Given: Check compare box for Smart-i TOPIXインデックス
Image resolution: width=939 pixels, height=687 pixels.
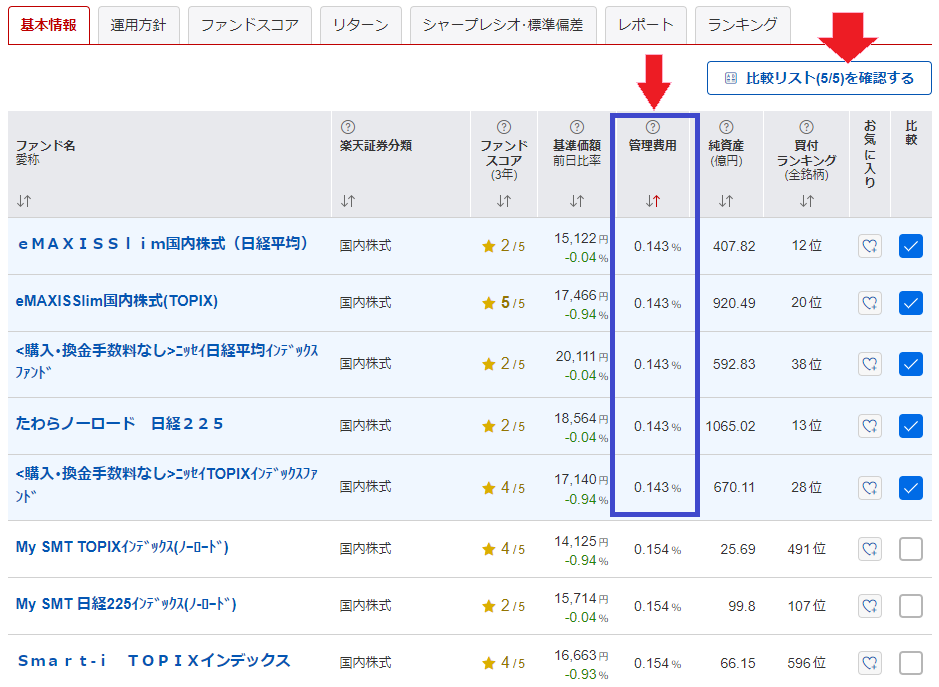Looking at the screenshot, I should [910, 663].
